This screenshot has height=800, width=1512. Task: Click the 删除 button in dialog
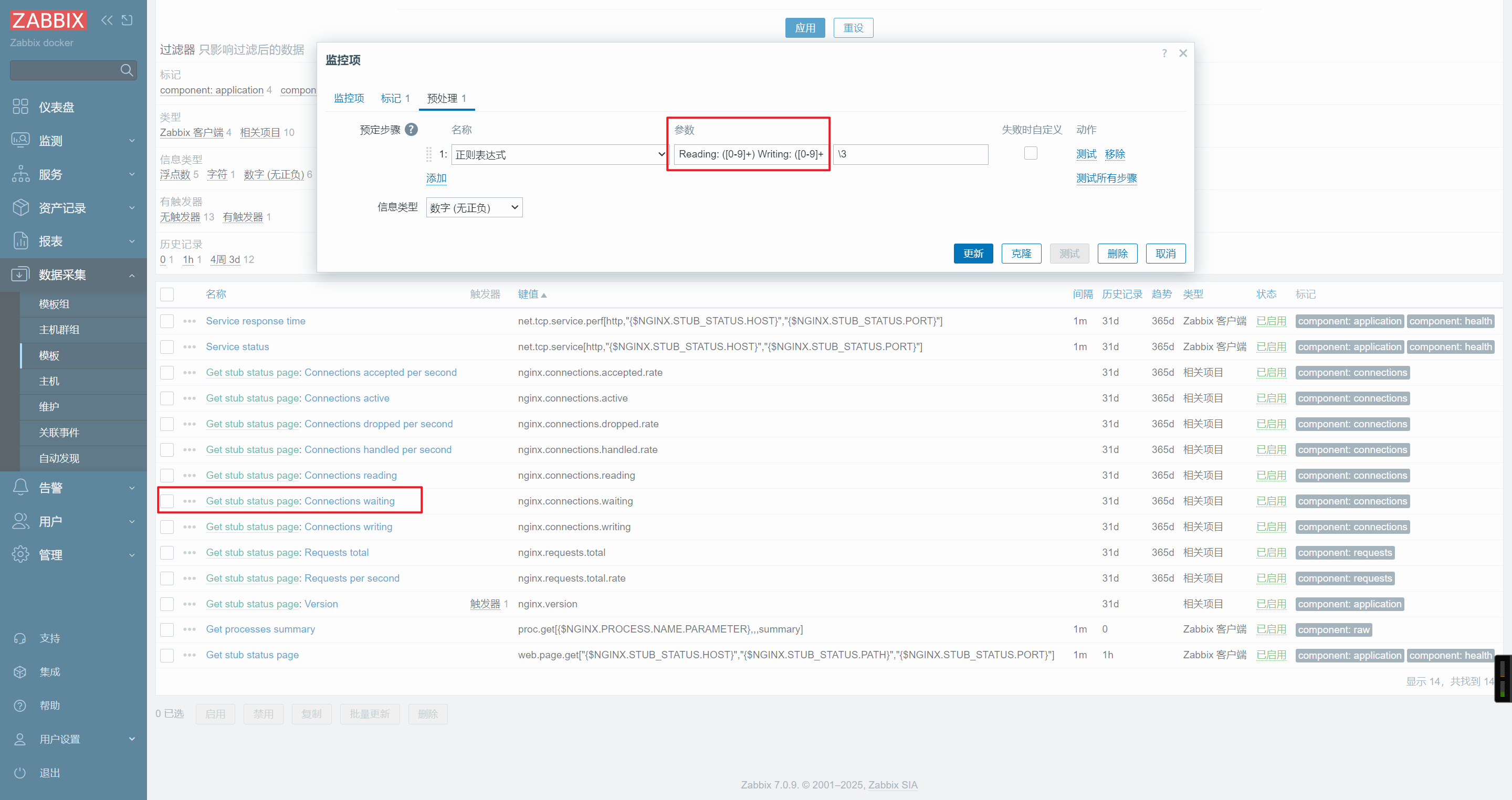(x=1118, y=254)
